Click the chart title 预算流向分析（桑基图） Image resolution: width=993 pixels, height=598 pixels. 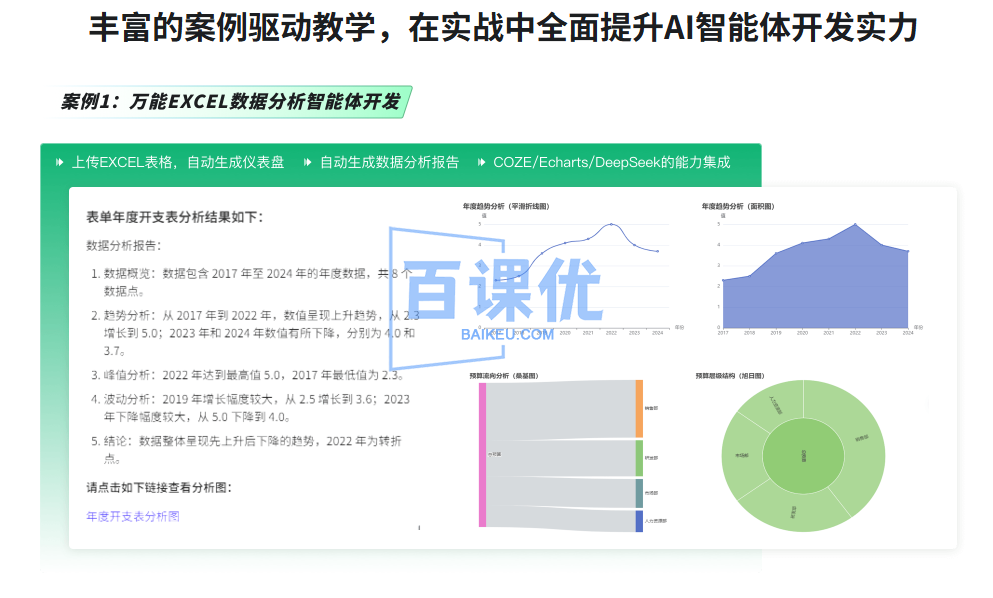(x=504, y=376)
